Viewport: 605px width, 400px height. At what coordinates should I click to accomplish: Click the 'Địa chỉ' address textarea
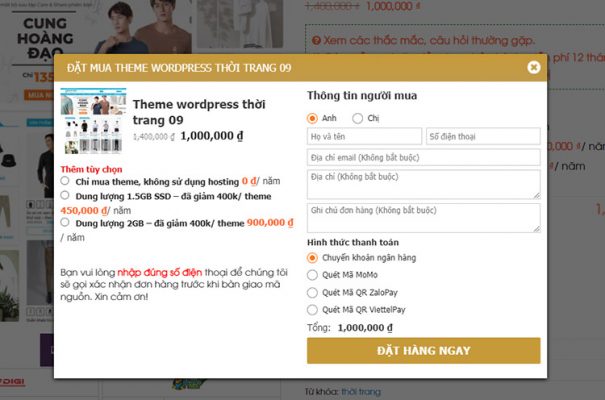423,183
